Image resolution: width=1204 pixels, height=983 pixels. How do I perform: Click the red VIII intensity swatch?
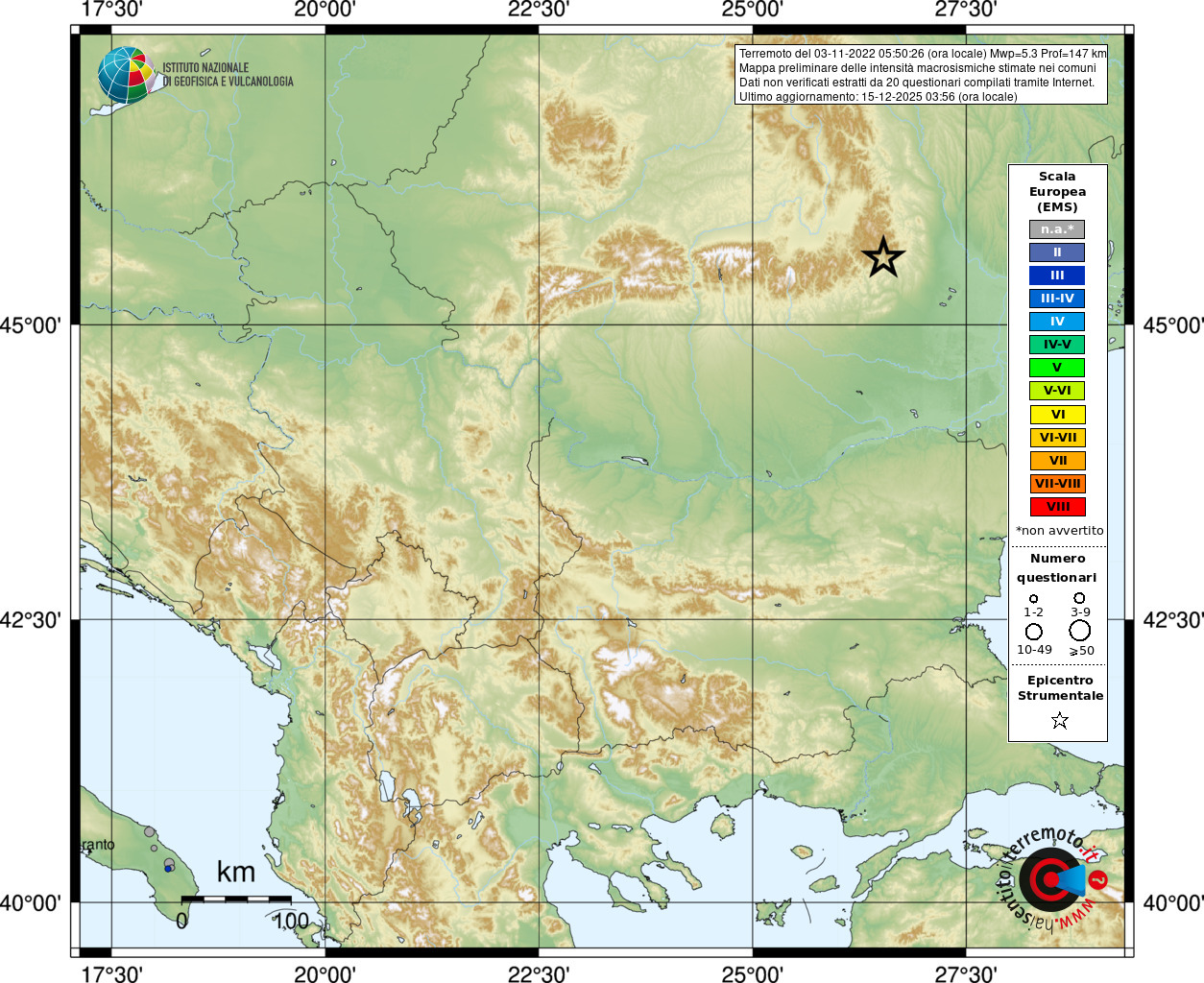point(1057,507)
